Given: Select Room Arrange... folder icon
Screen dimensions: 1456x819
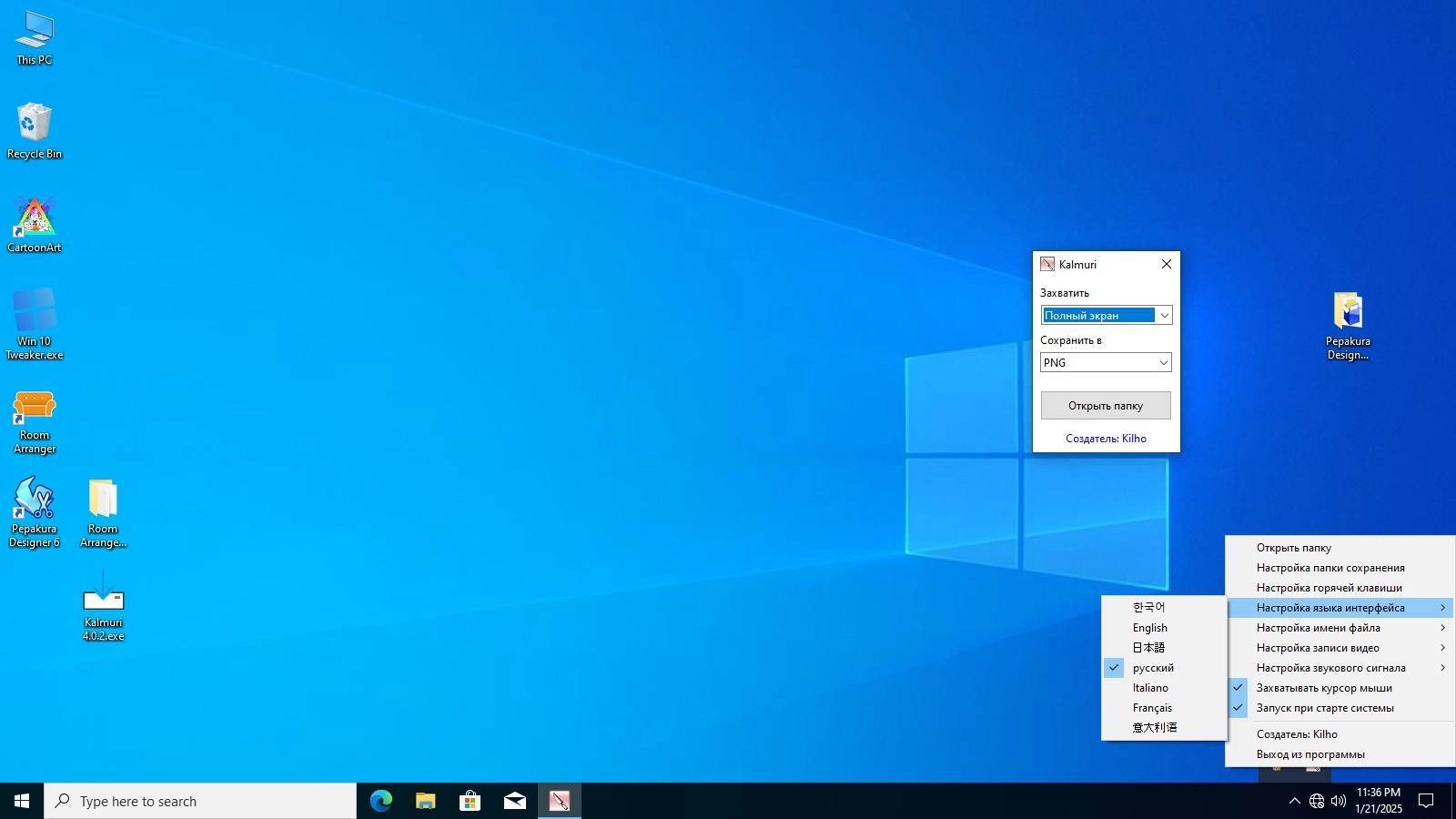Looking at the screenshot, I should pyautogui.click(x=103, y=512).
